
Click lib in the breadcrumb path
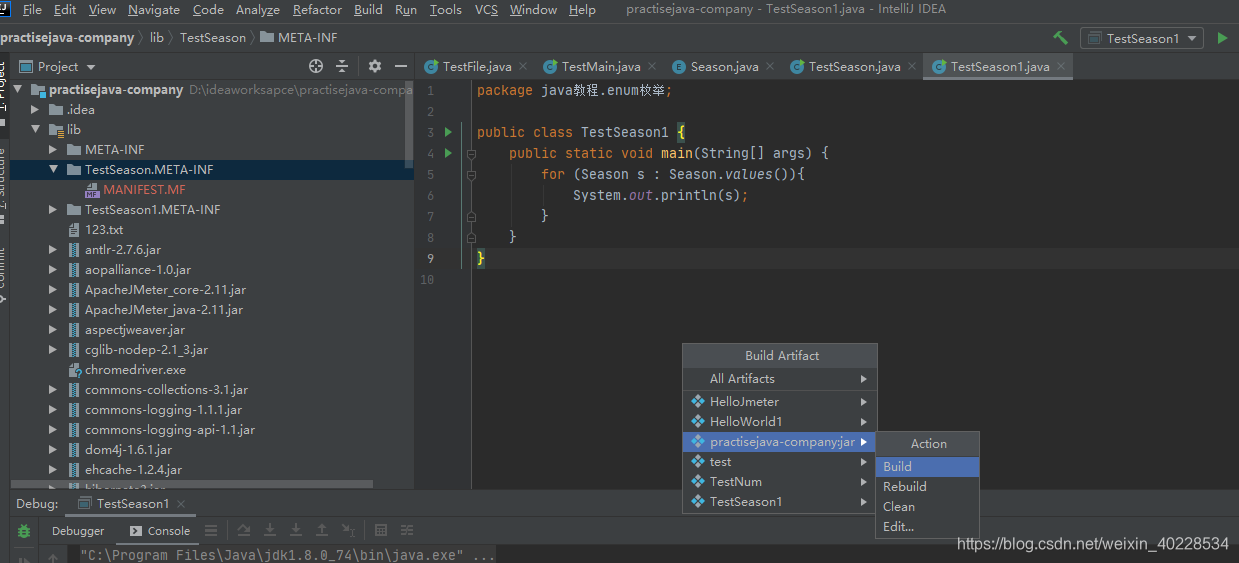click(157, 38)
